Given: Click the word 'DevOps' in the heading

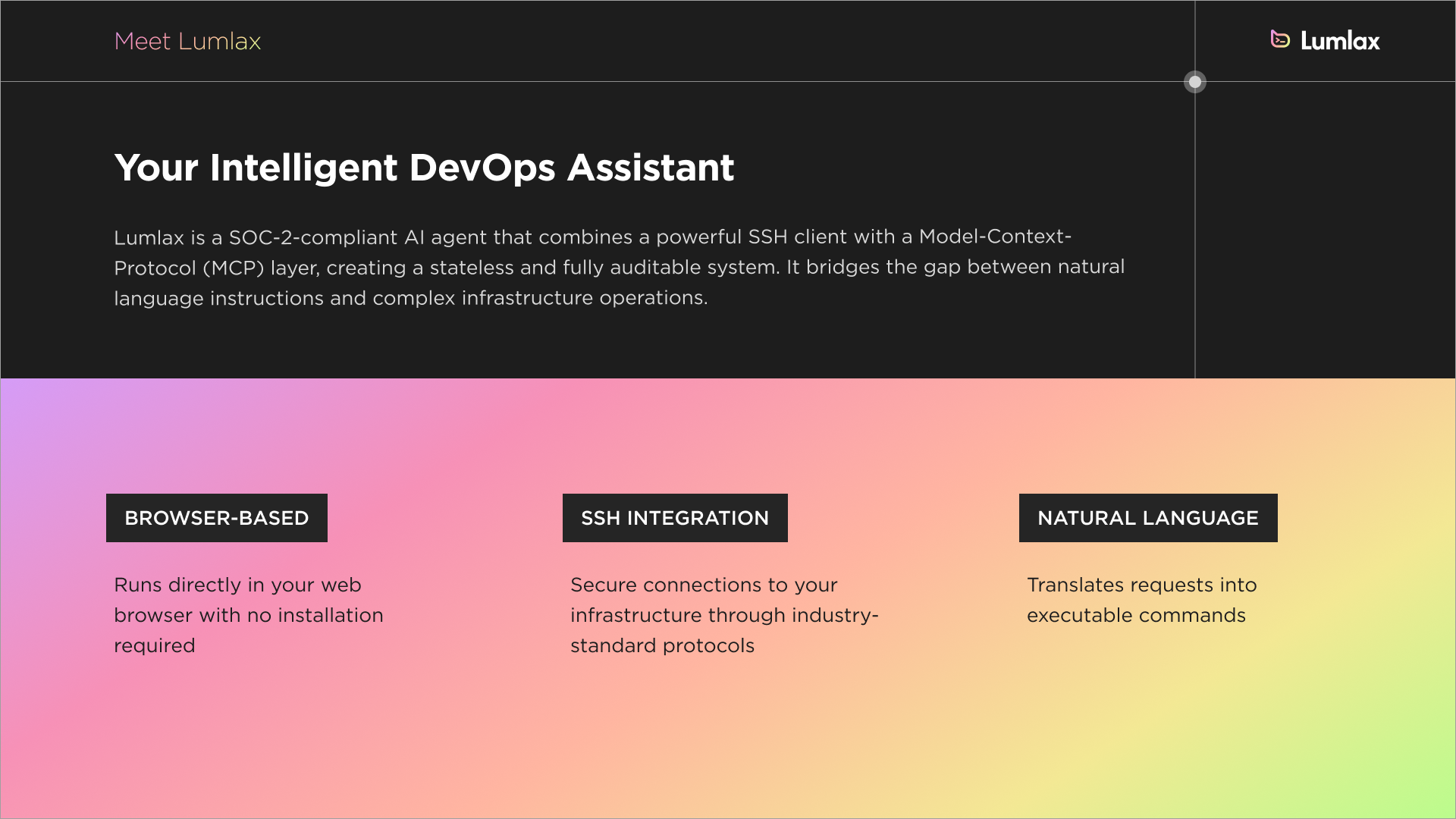Looking at the screenshot, I should click(x=482, y=168).
